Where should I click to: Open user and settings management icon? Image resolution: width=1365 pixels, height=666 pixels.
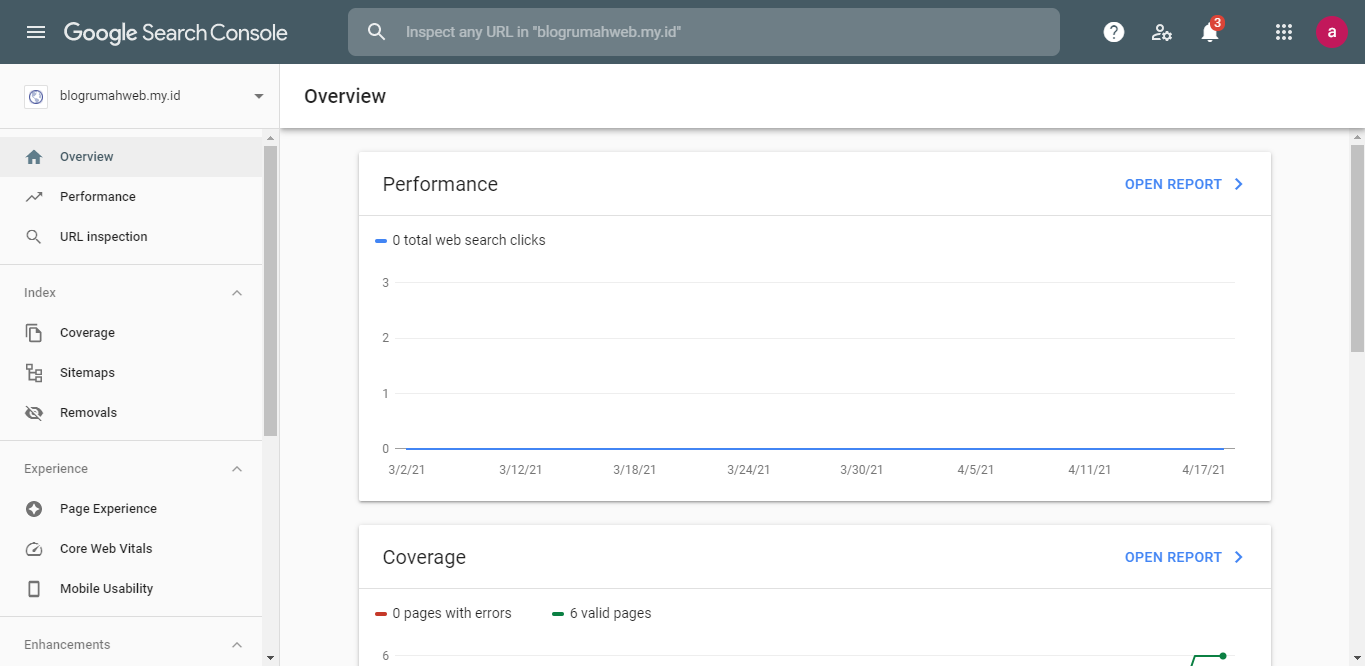pos(1161,32)
